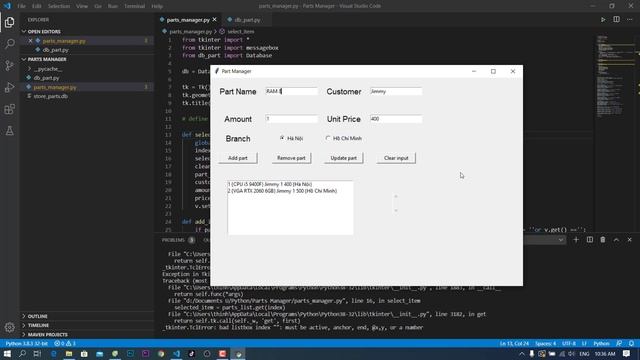Open the Explorer view in activity bar
This screenshot has width=640, height=360.
click(9, 22)
